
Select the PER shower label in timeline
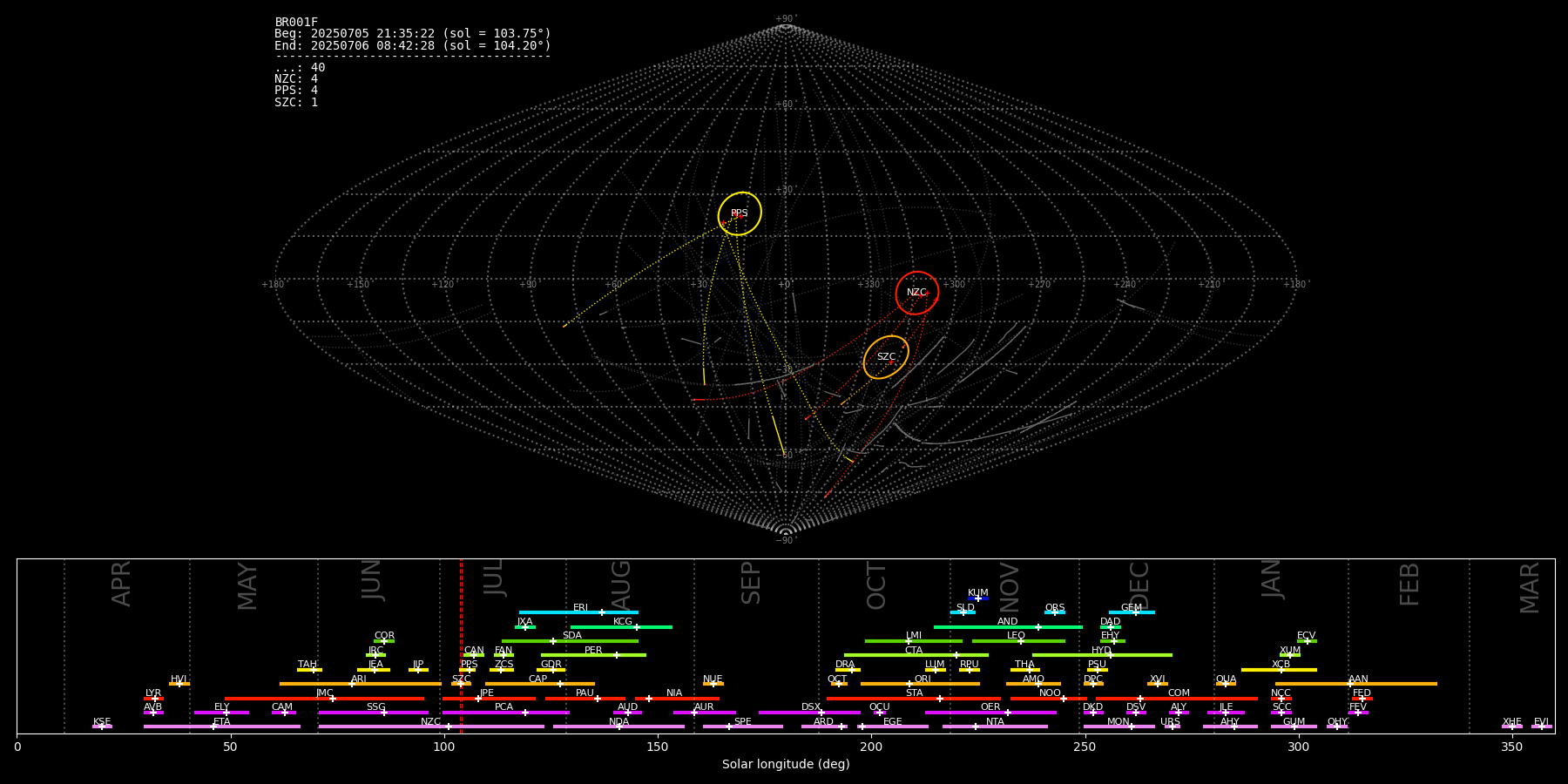pyautogui.click(x=593, y=651)
